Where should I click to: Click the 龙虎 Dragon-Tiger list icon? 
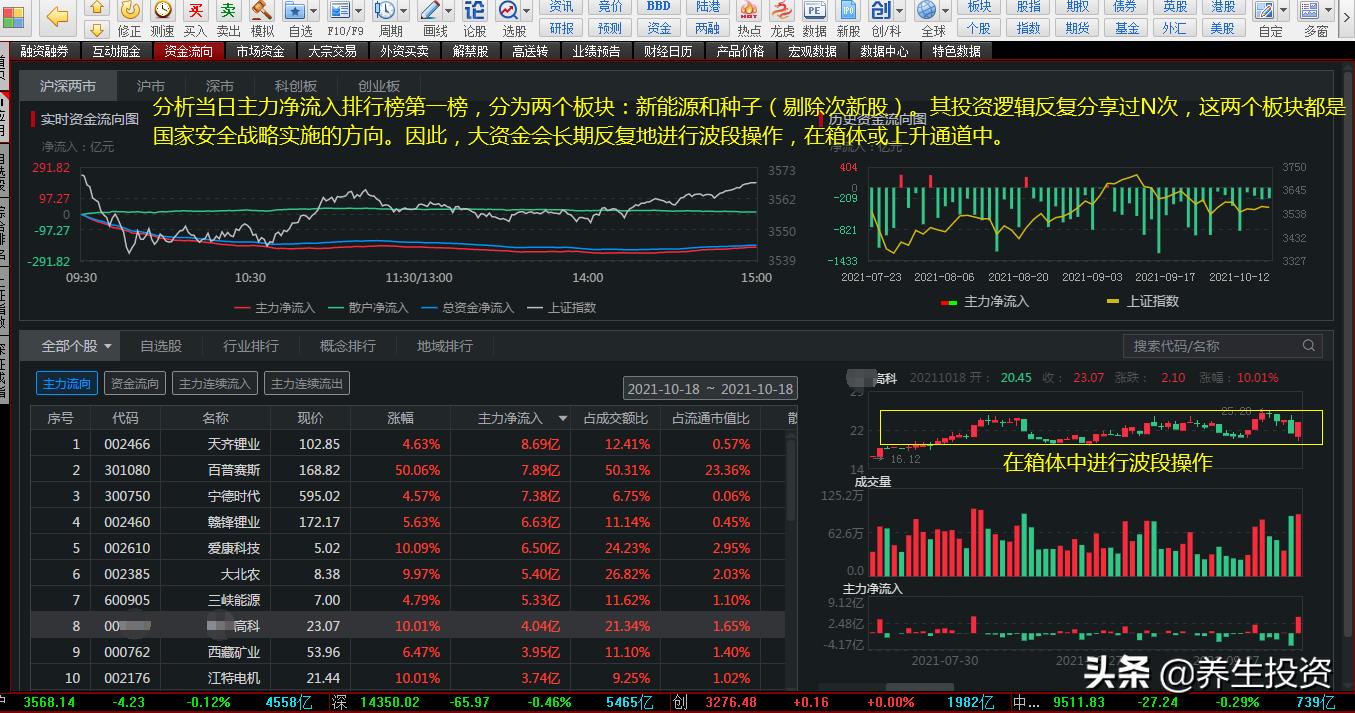click(784, 13)
